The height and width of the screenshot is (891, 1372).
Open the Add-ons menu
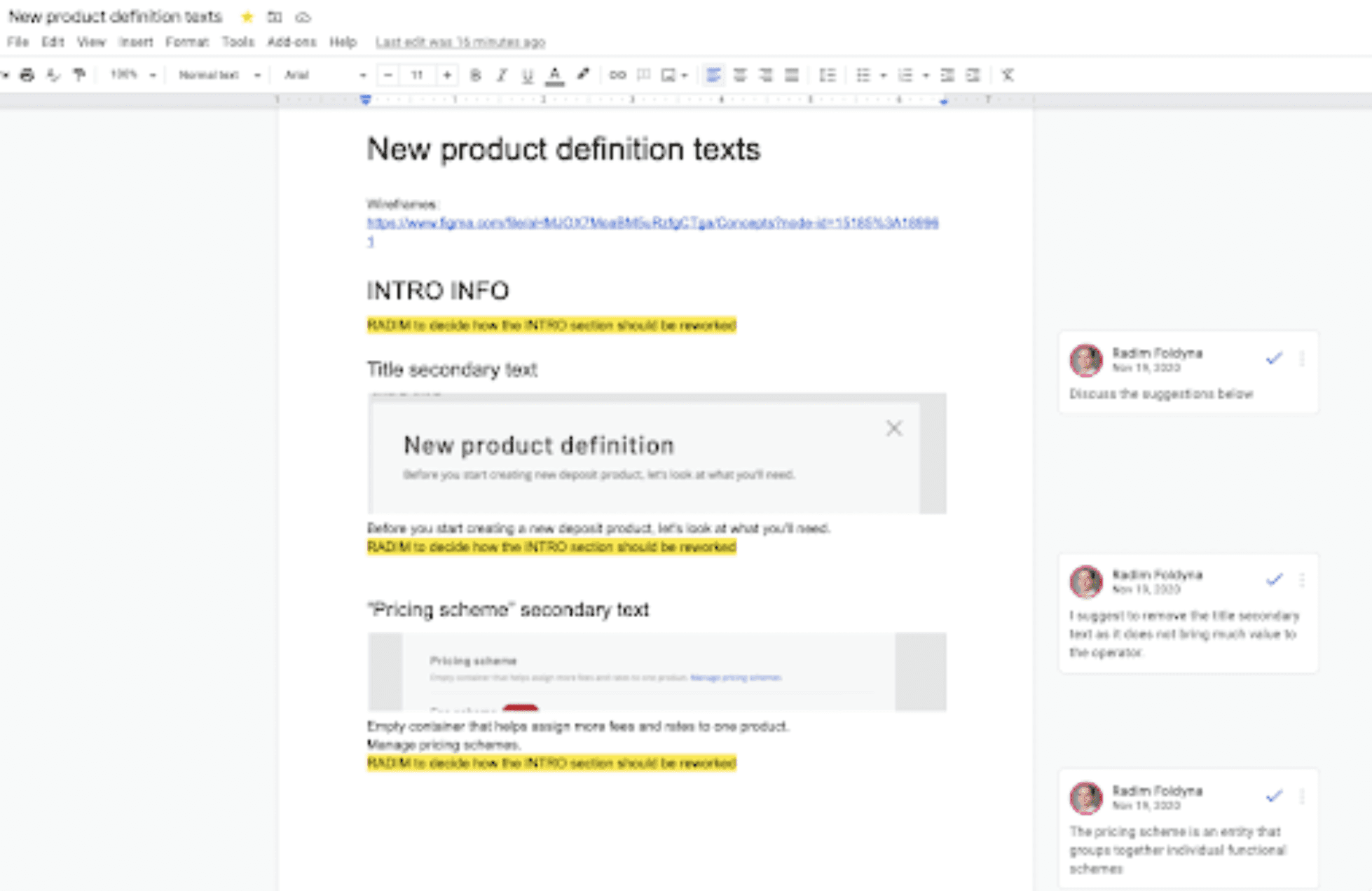click(x=291, y=42)
